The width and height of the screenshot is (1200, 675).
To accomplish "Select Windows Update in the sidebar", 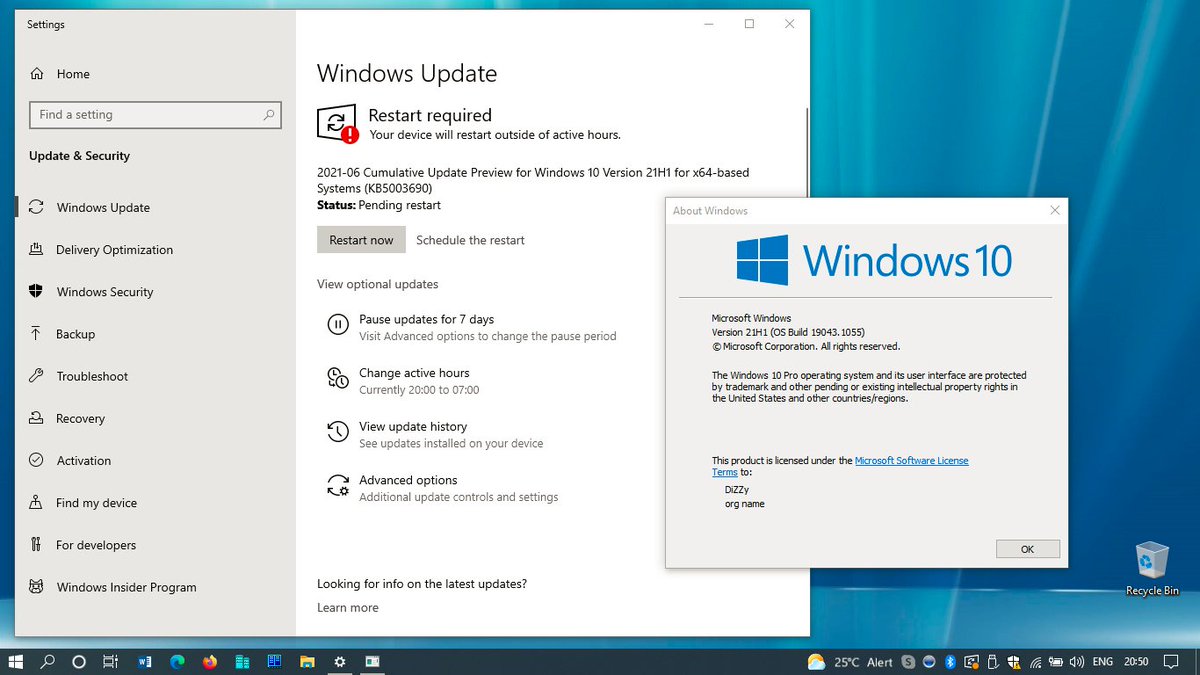I will tap(103, 208).
